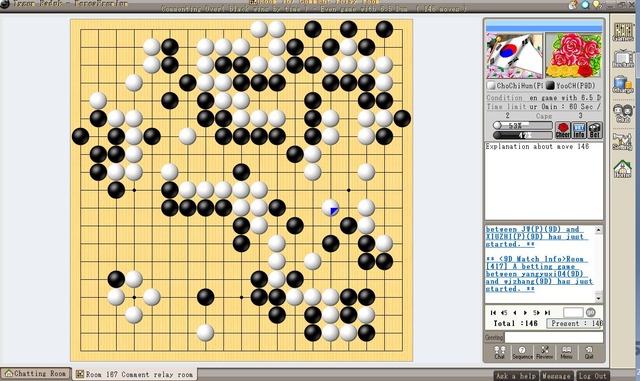
Task: Click the Greeting label button
Action: [494, 337]
